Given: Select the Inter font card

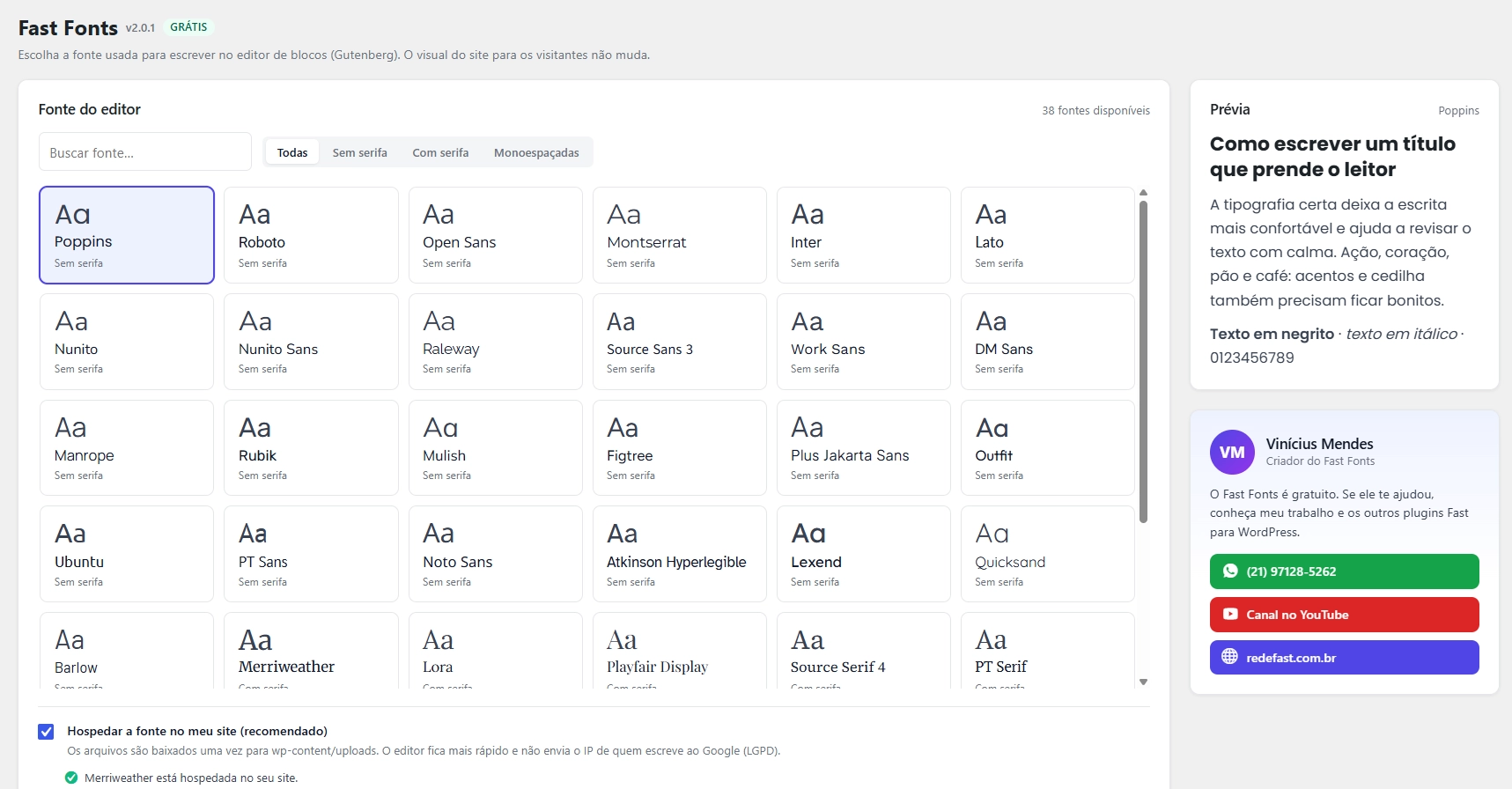Looking at the screenshot, I should (x=863, y=235).
